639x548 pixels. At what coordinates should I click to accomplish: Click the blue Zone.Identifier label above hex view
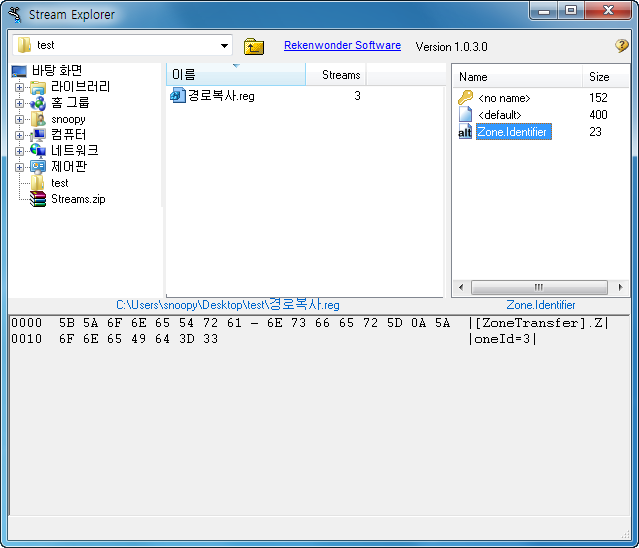(x=540, y=305)
